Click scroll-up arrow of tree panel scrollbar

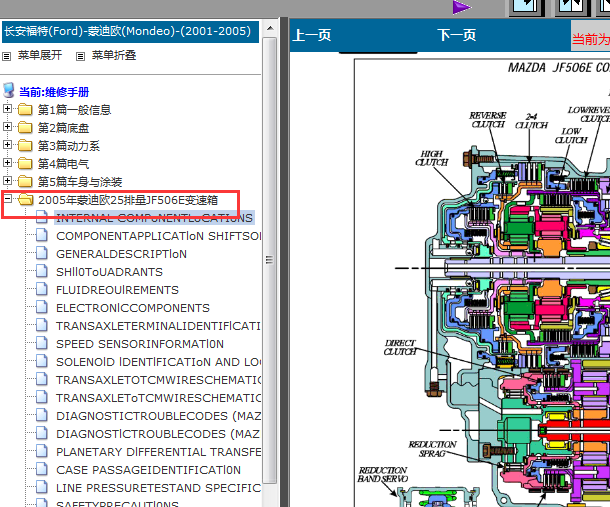coord(270,28)
